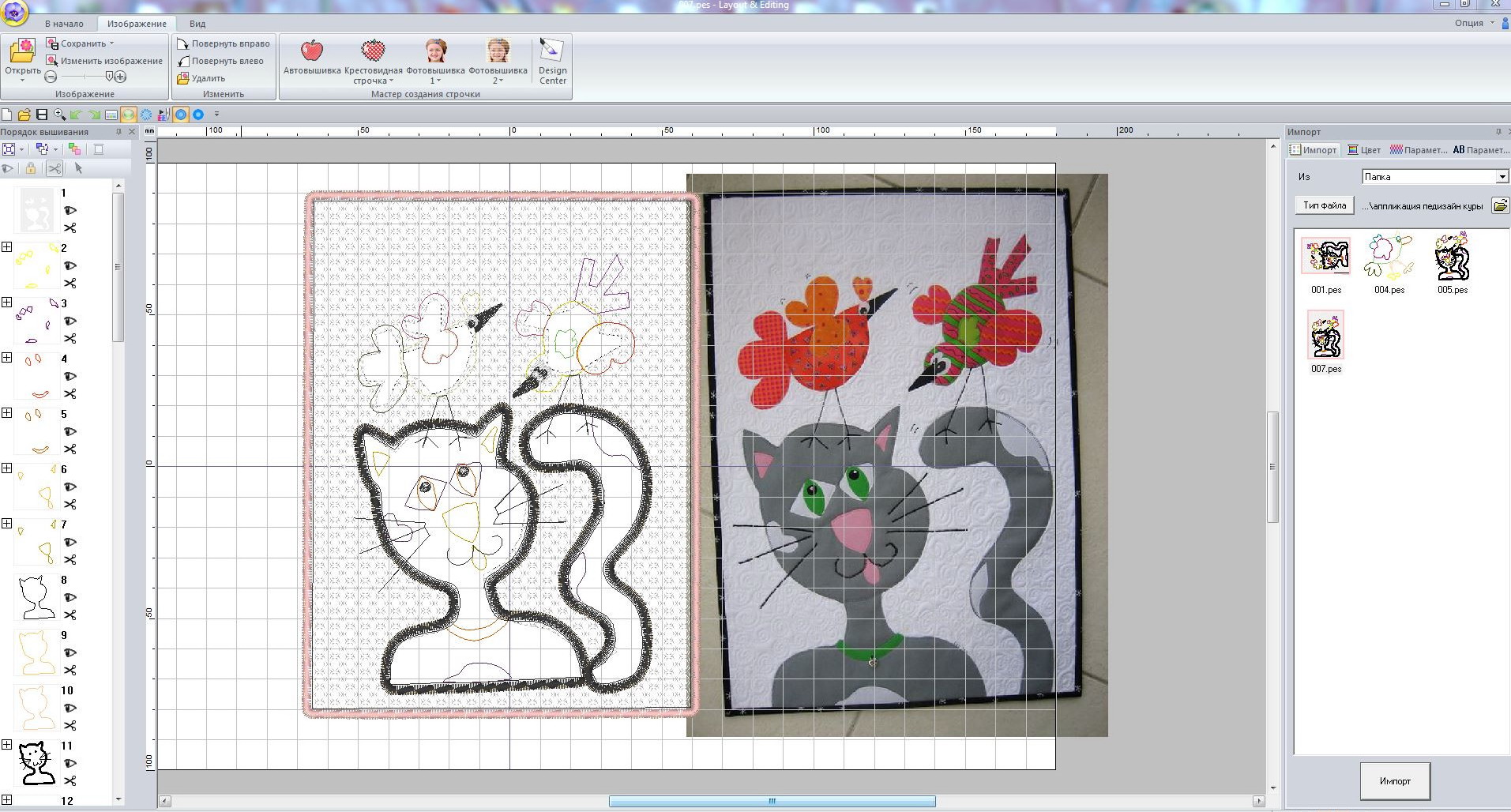
Task: Open the Design Center tool
Action: click(x=552, y=61)
